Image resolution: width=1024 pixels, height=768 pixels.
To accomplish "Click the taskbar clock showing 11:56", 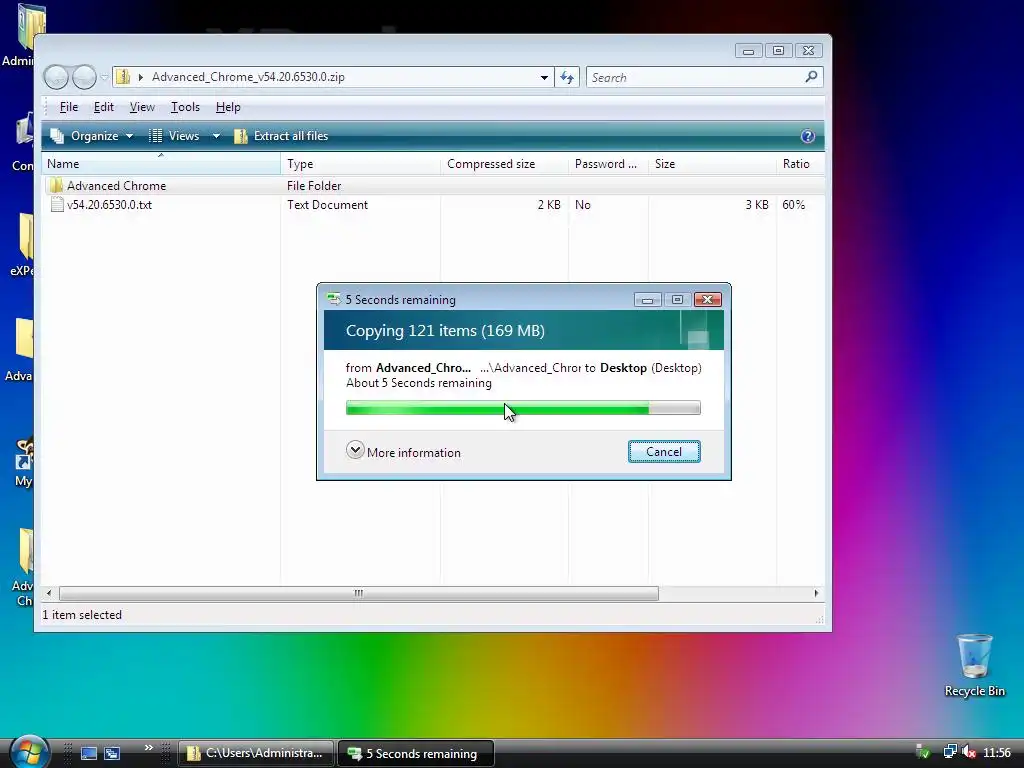I will tap(997, 753).
